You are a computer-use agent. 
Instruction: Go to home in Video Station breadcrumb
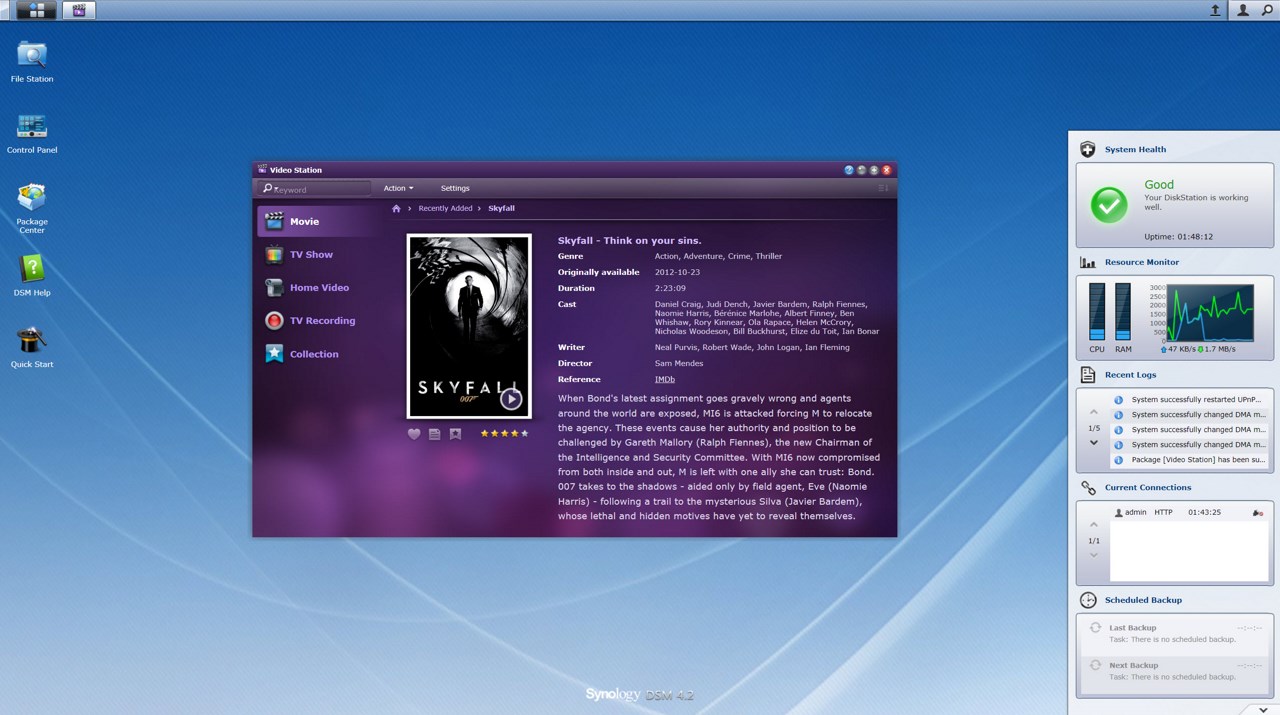(396, 209)
